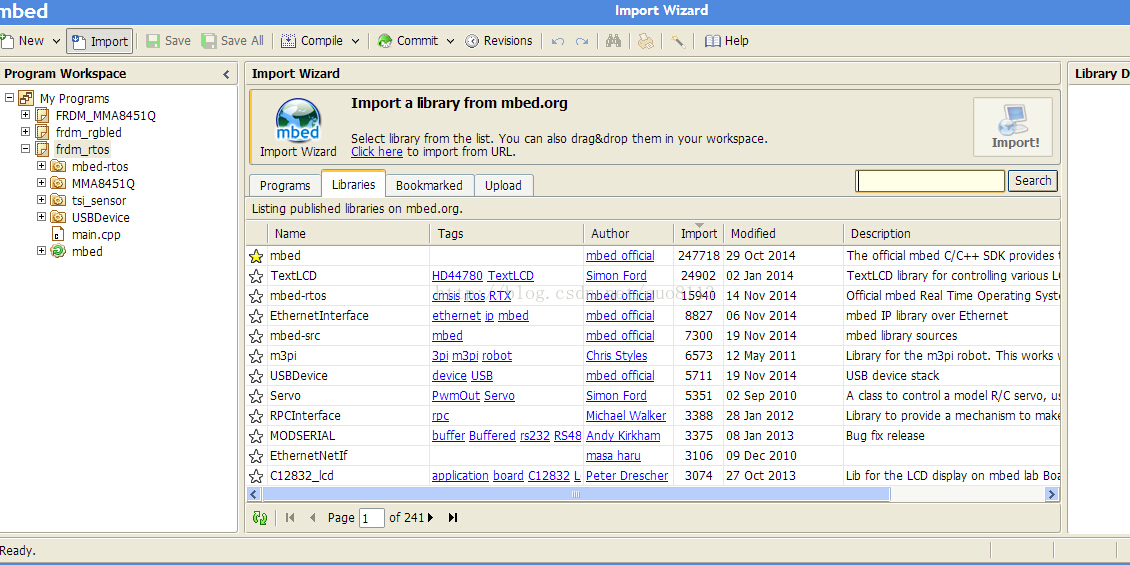Click the big Import! button
This screenshot has height=565, width=1130.
click(x=1013, y=127)
